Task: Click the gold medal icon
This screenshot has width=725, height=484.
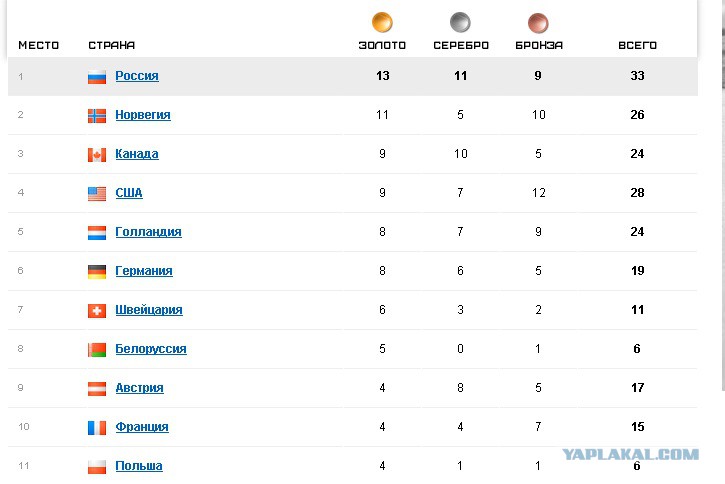Action: pyautogui.click(x=382, y=22)
